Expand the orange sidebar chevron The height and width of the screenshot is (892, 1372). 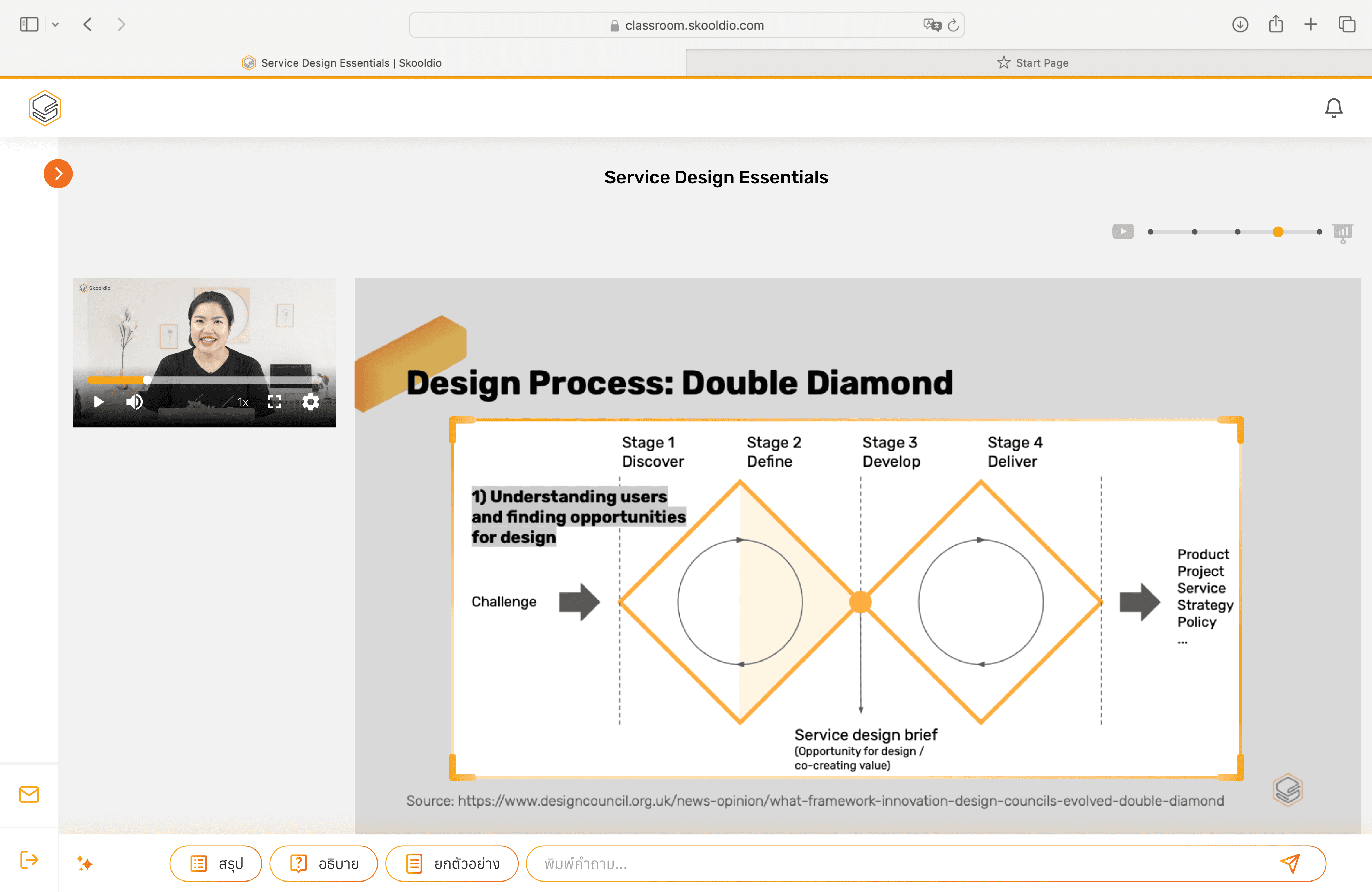(58, 174)
